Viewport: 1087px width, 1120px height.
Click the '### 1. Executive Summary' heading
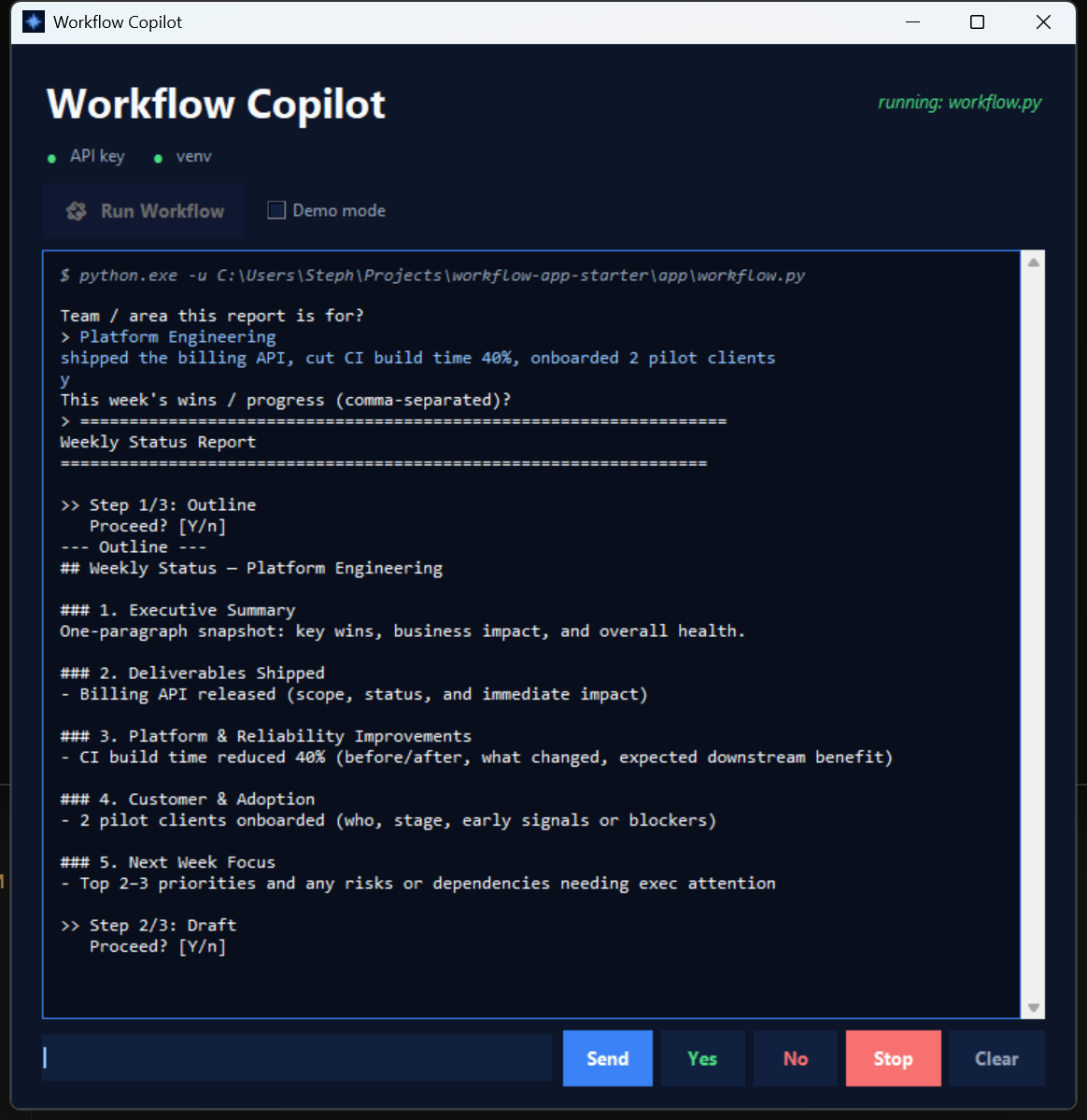177,610
